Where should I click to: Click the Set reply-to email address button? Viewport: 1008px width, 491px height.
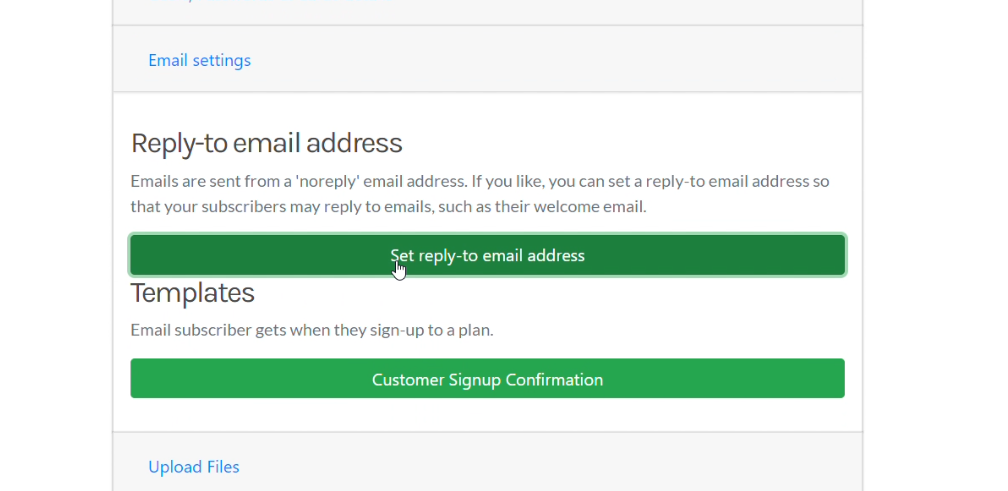487,255
